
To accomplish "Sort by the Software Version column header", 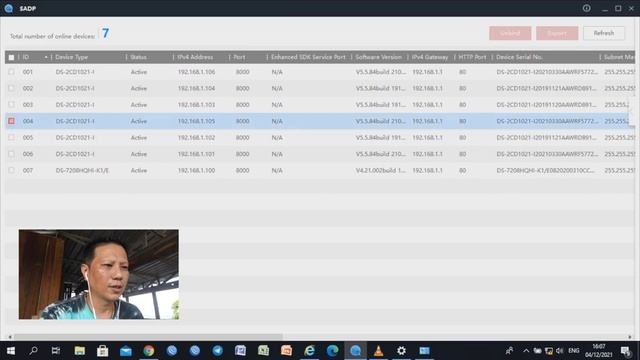I will [x=378, y=57].
